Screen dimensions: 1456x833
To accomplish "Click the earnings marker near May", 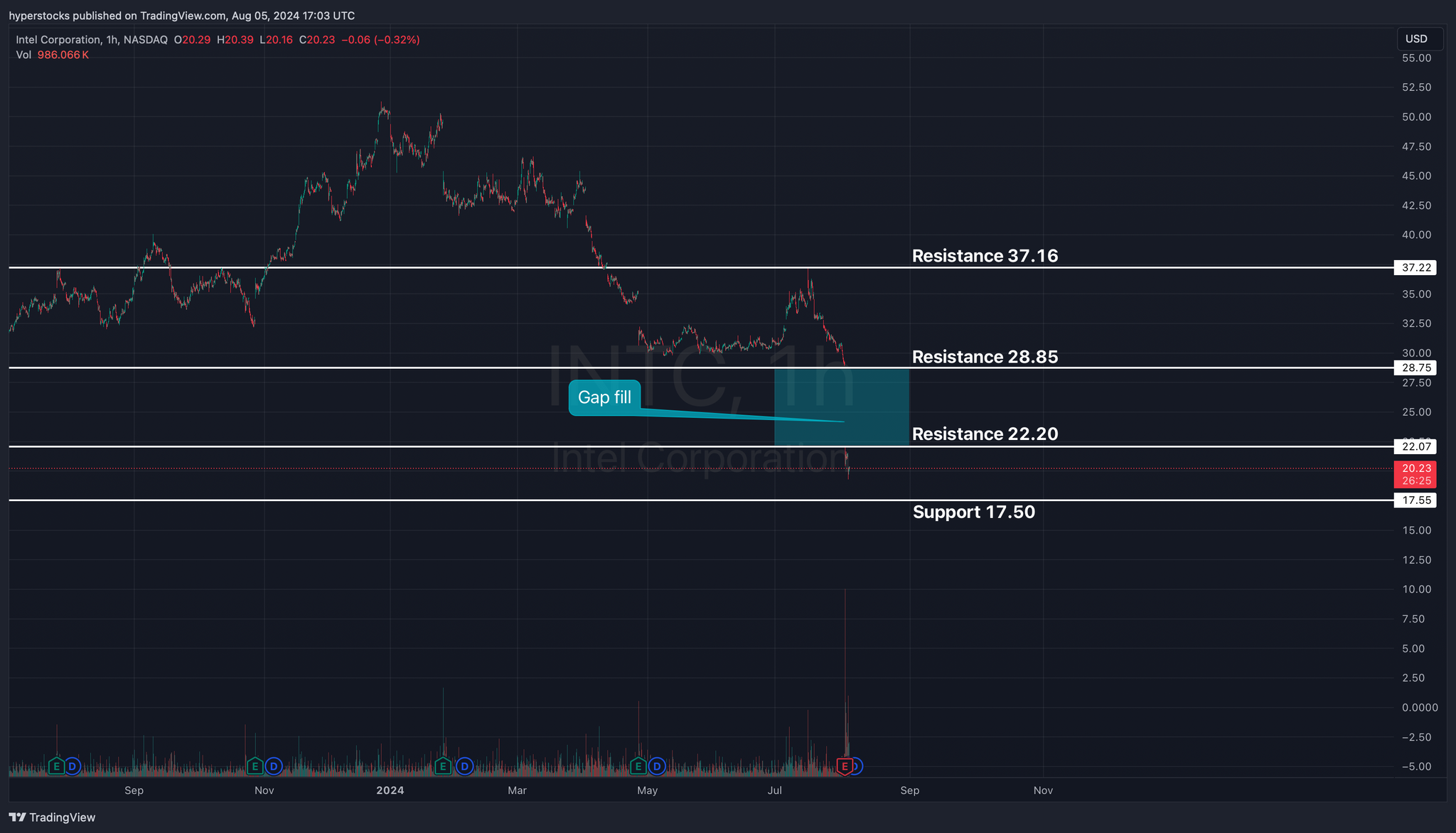I will click(638, 766).
